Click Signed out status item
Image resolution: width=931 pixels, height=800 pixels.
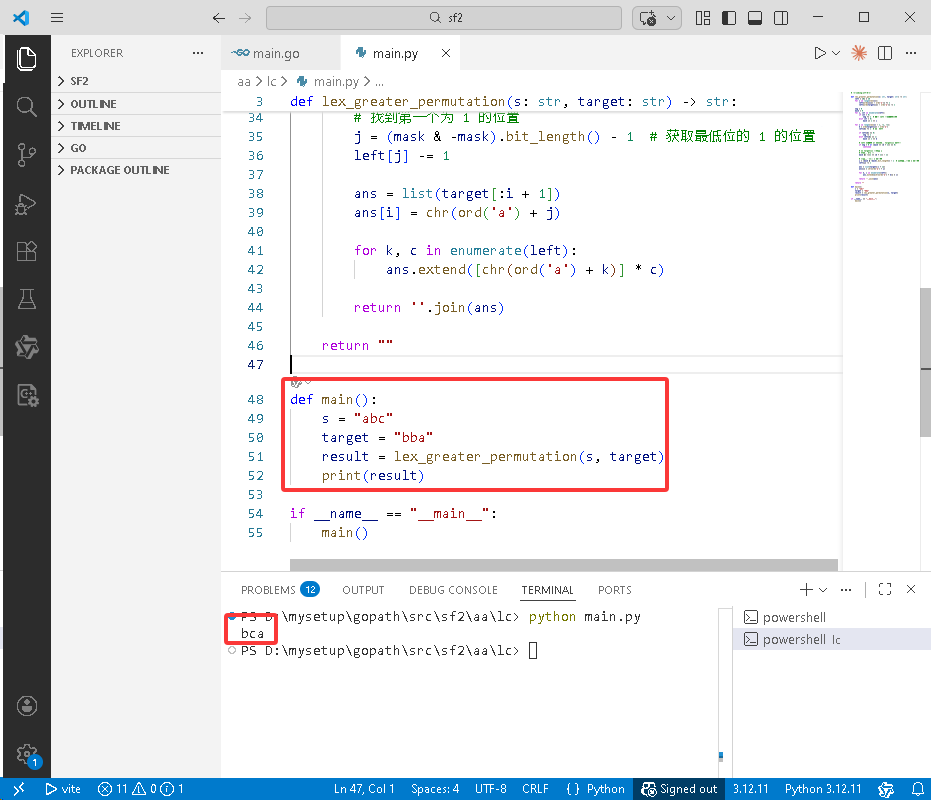tap(679, 789)
